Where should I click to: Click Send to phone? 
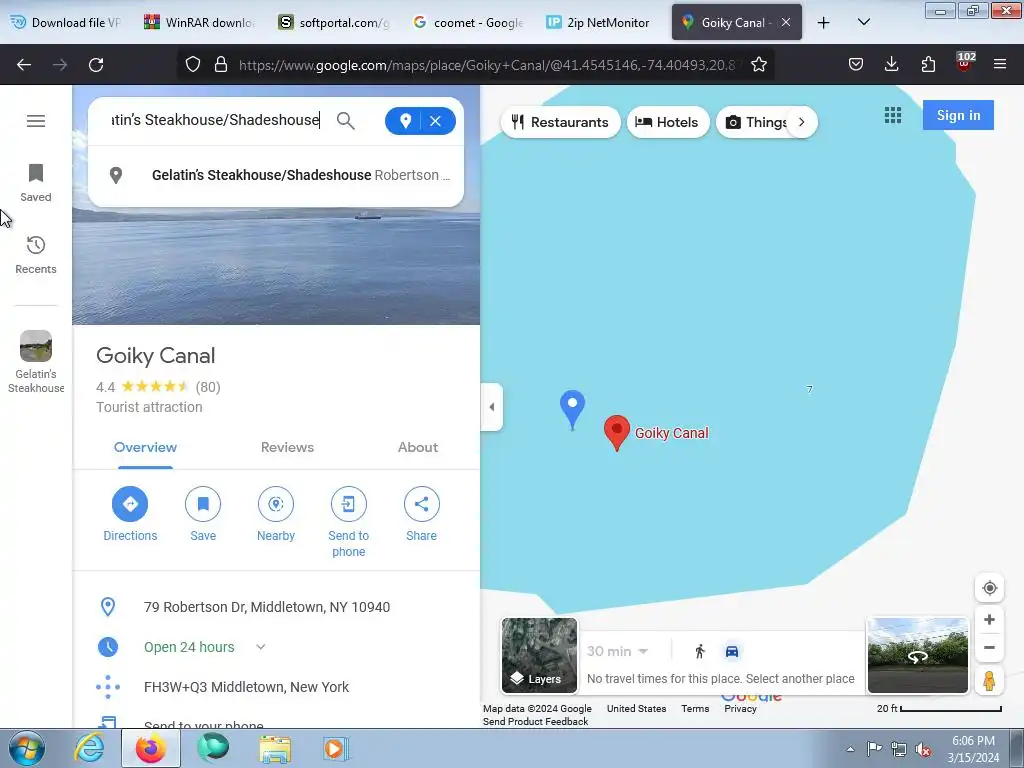[x=349, y=522]
